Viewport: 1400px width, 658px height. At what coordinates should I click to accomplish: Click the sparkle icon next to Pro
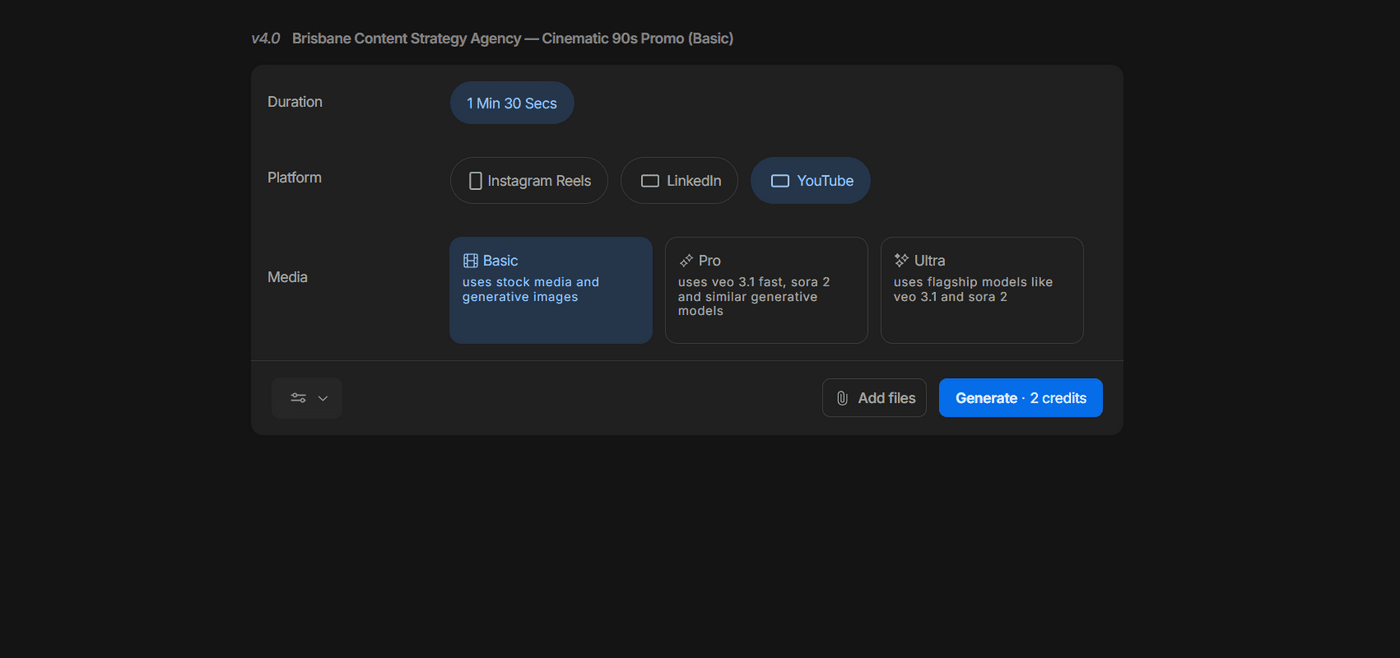[686, 261]
